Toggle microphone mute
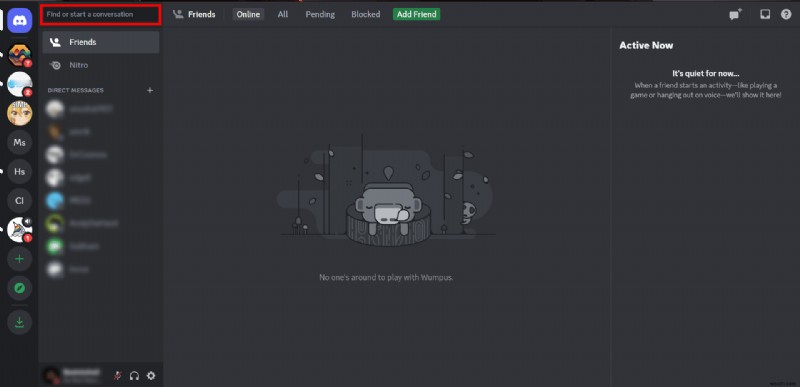The height and width of the screenshot is (387, 800). (117, 376)
